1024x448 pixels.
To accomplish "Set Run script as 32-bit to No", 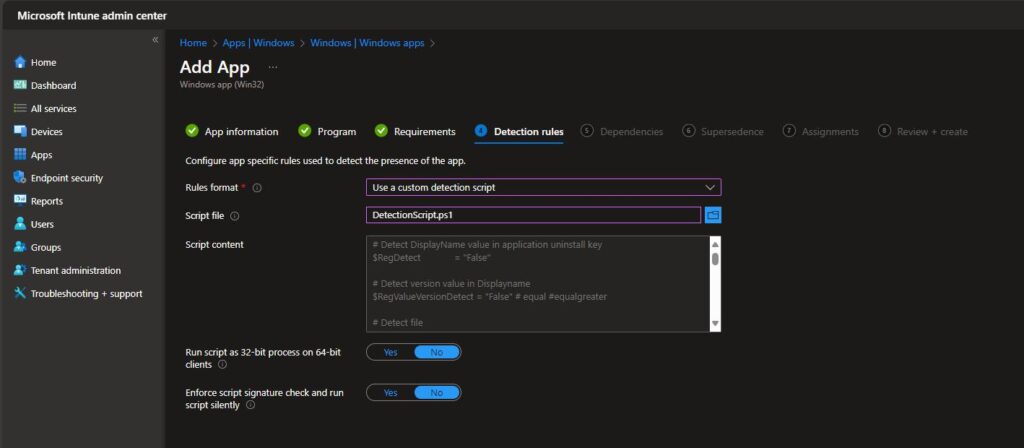I will pyautogui.click(x=437, y=352).
